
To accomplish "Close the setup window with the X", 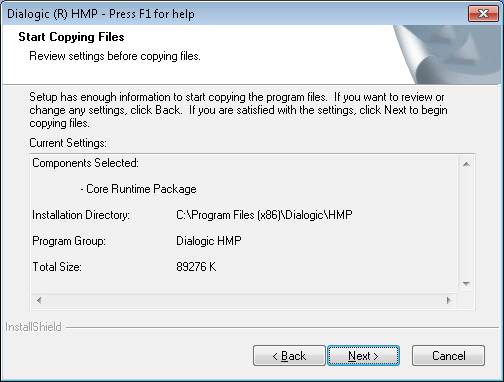I will pyautogui.click(x=483, y=14).
